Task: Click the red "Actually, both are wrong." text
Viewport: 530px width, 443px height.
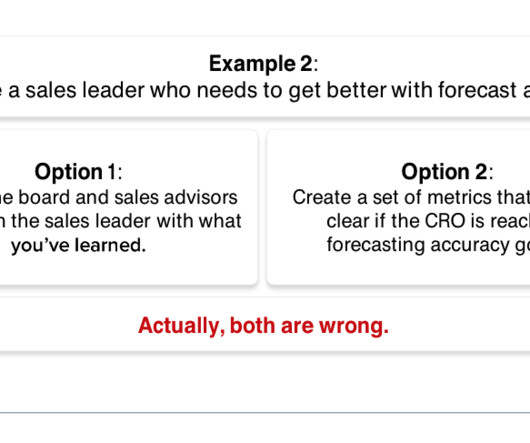Action: pyautogui.click(x=263, y=326)
